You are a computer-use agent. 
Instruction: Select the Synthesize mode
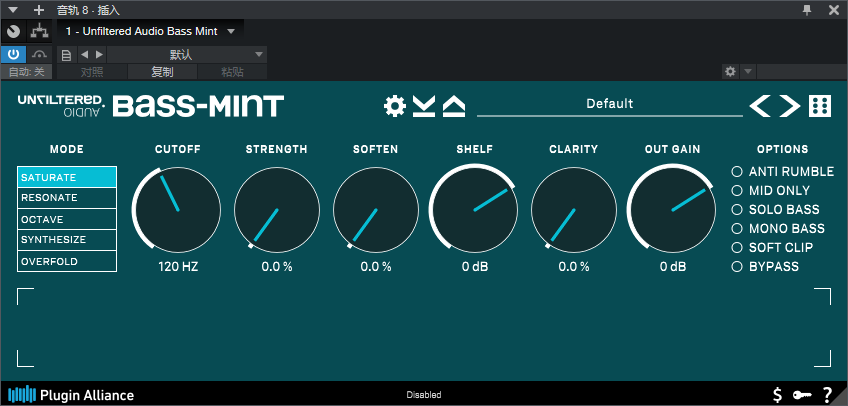tap(67, 239)
